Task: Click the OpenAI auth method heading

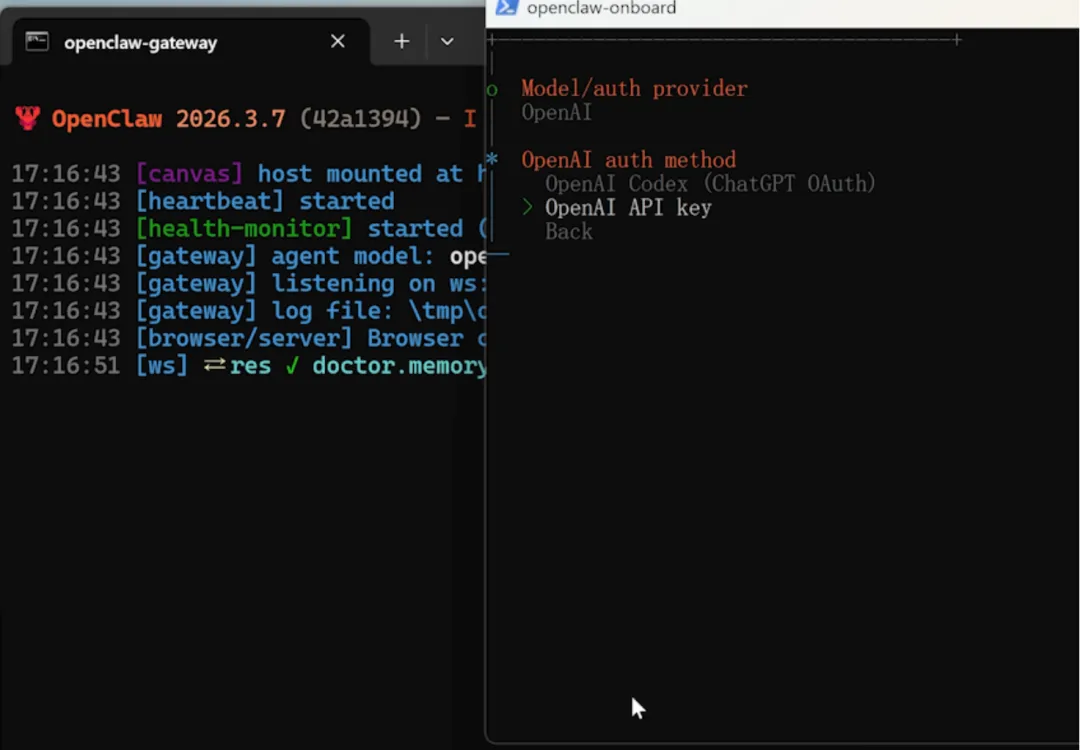Action: pyautogui.click(x=629, y=160)
